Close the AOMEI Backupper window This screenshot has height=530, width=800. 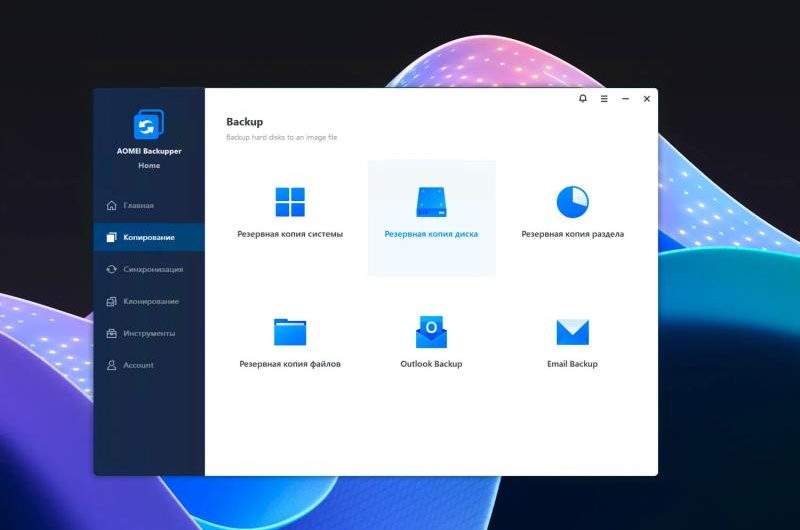tap(647, 99)
